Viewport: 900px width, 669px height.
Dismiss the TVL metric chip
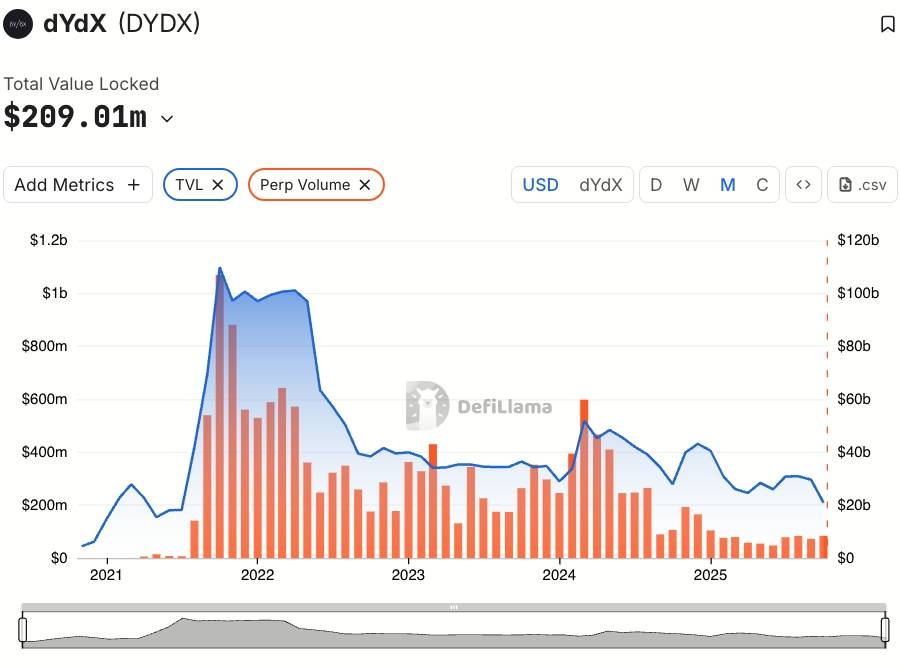click(216, 184)
